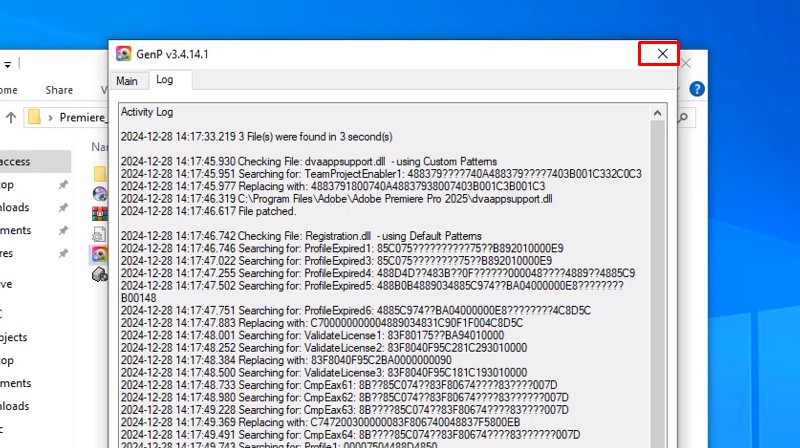
Task: Click the GenP icon in the title bar
Action: [x=123, y=54]
